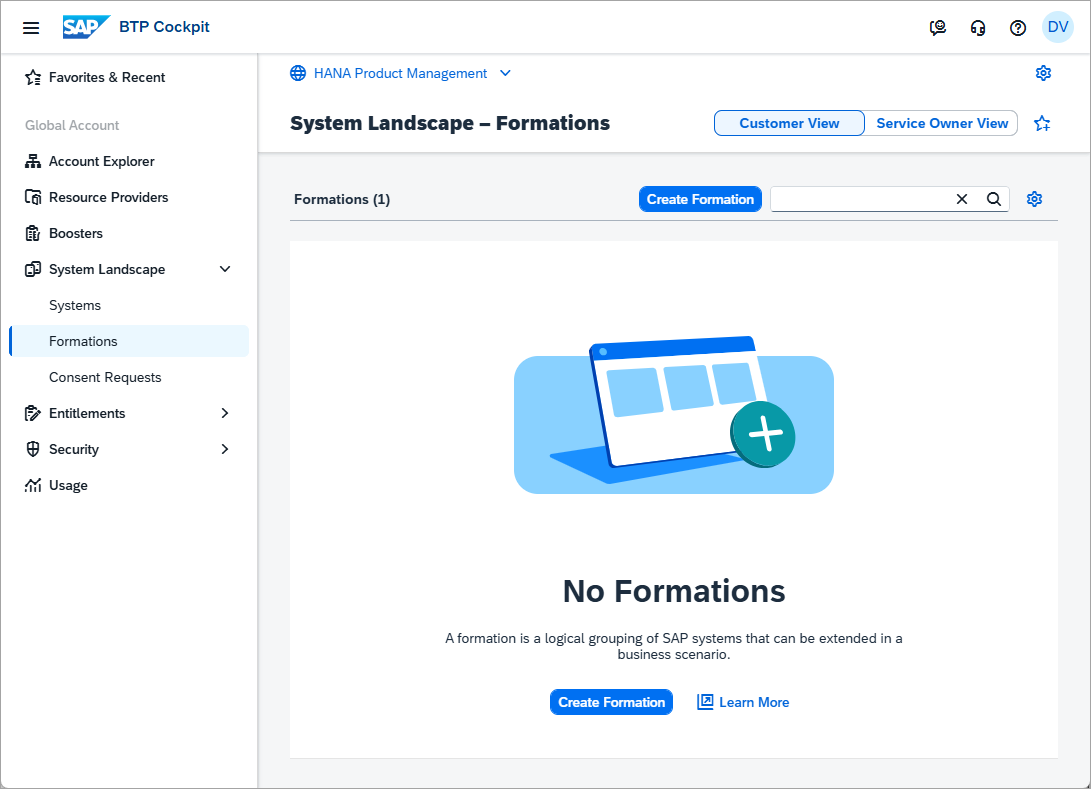The width and height of the screenshot is (1091, 789).
Task: Open the page settings gear beside the breadcrumb
Action: tap(1043, 73)
